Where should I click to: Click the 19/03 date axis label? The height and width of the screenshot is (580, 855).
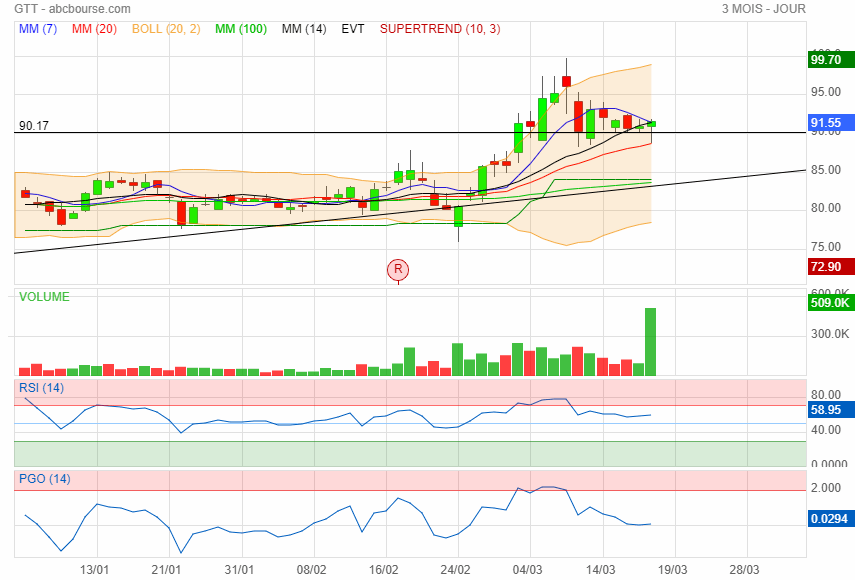pyautogui.click(x=672, y=570)
